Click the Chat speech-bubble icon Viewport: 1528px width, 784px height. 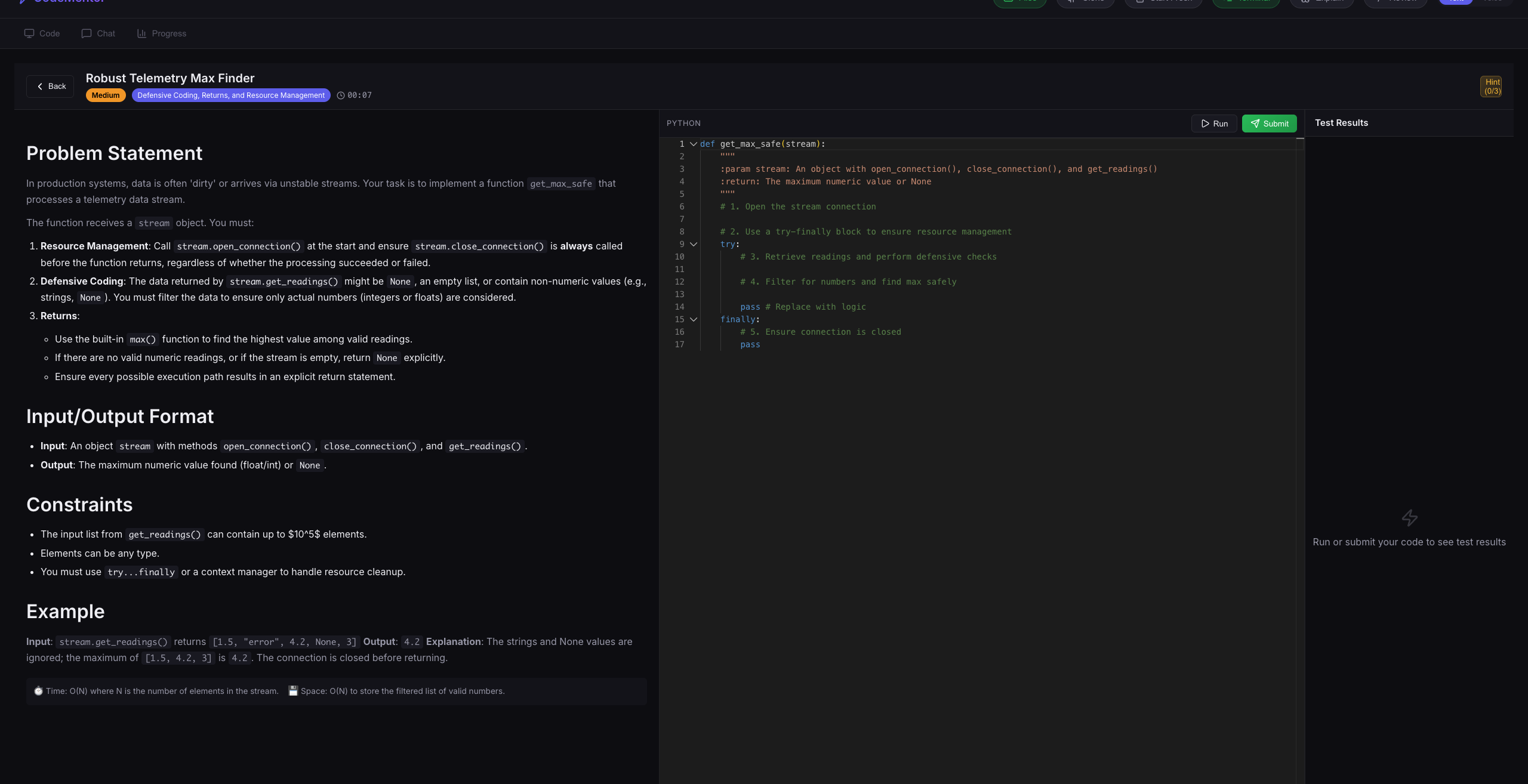87,33
